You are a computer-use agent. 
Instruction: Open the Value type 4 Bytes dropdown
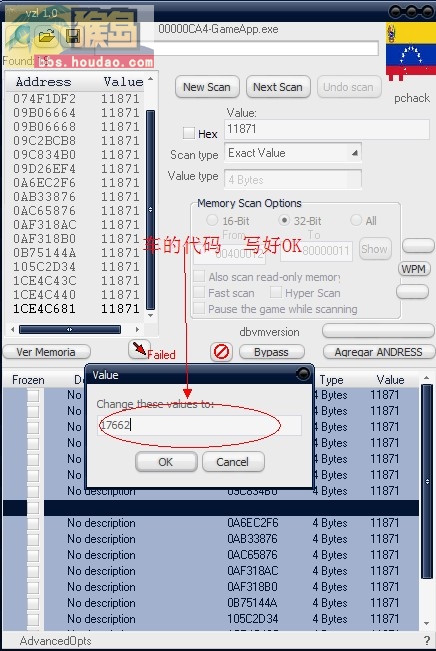(293, 179)
